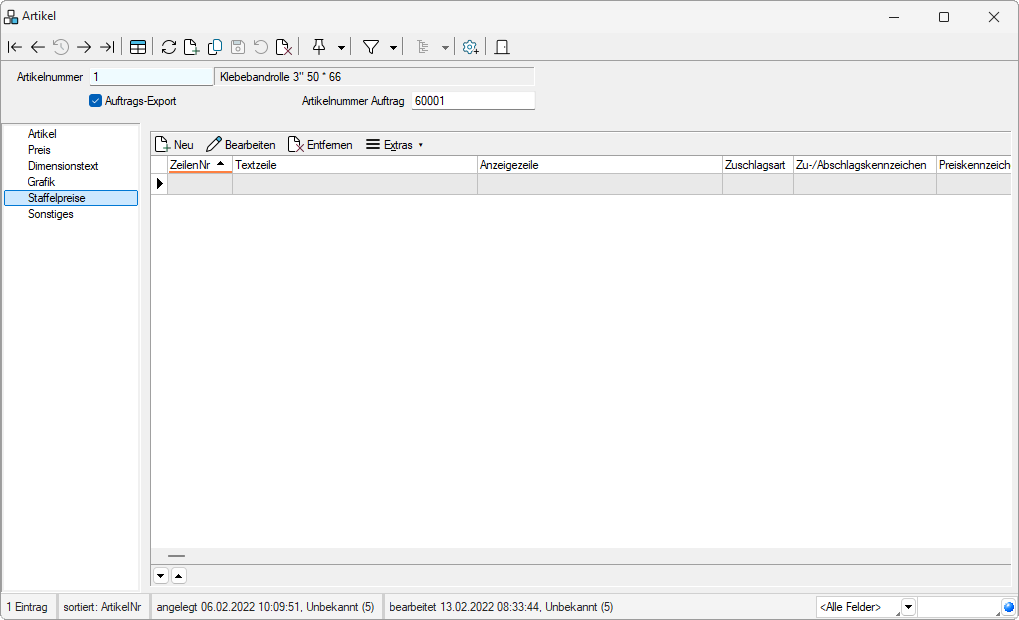1019x620 pixels.
Task: Copy the current record
Action: point(214,47)
